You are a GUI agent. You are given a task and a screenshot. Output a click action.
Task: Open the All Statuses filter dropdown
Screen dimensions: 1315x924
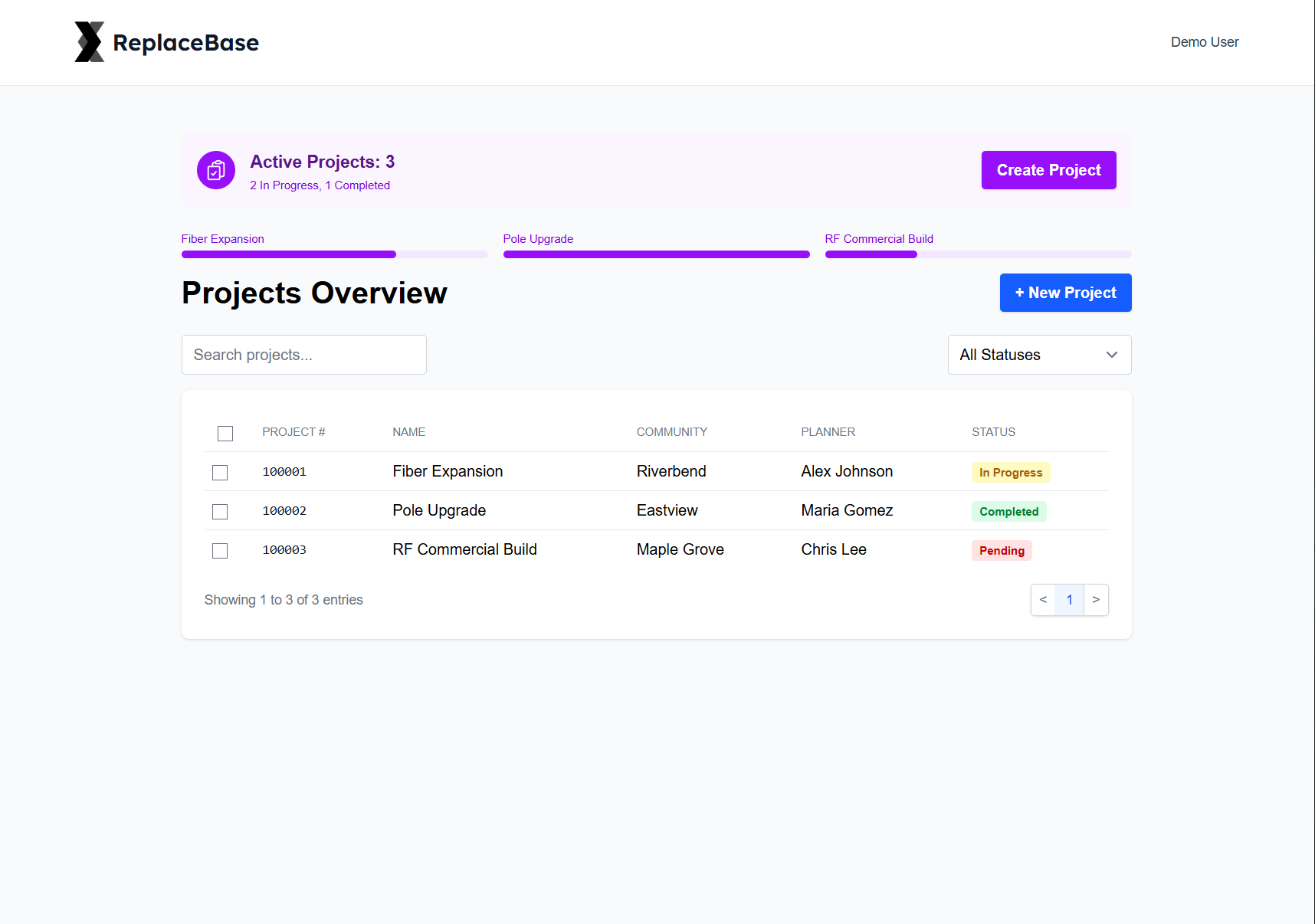point(1038,355)
